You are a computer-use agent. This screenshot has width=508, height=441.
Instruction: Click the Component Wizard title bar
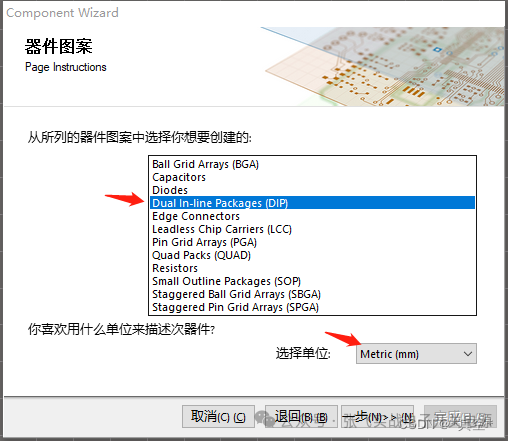coord(254,13)
